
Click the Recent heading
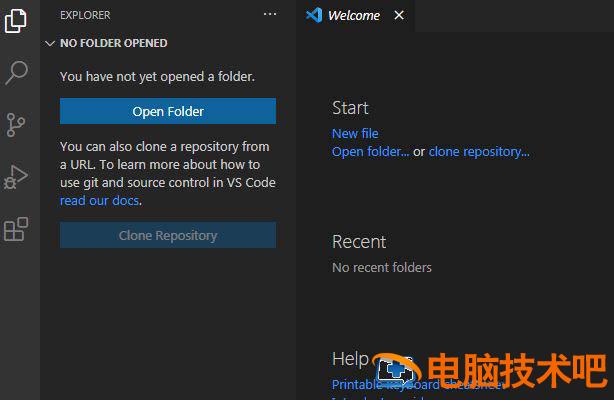click(x=359, y=242)
